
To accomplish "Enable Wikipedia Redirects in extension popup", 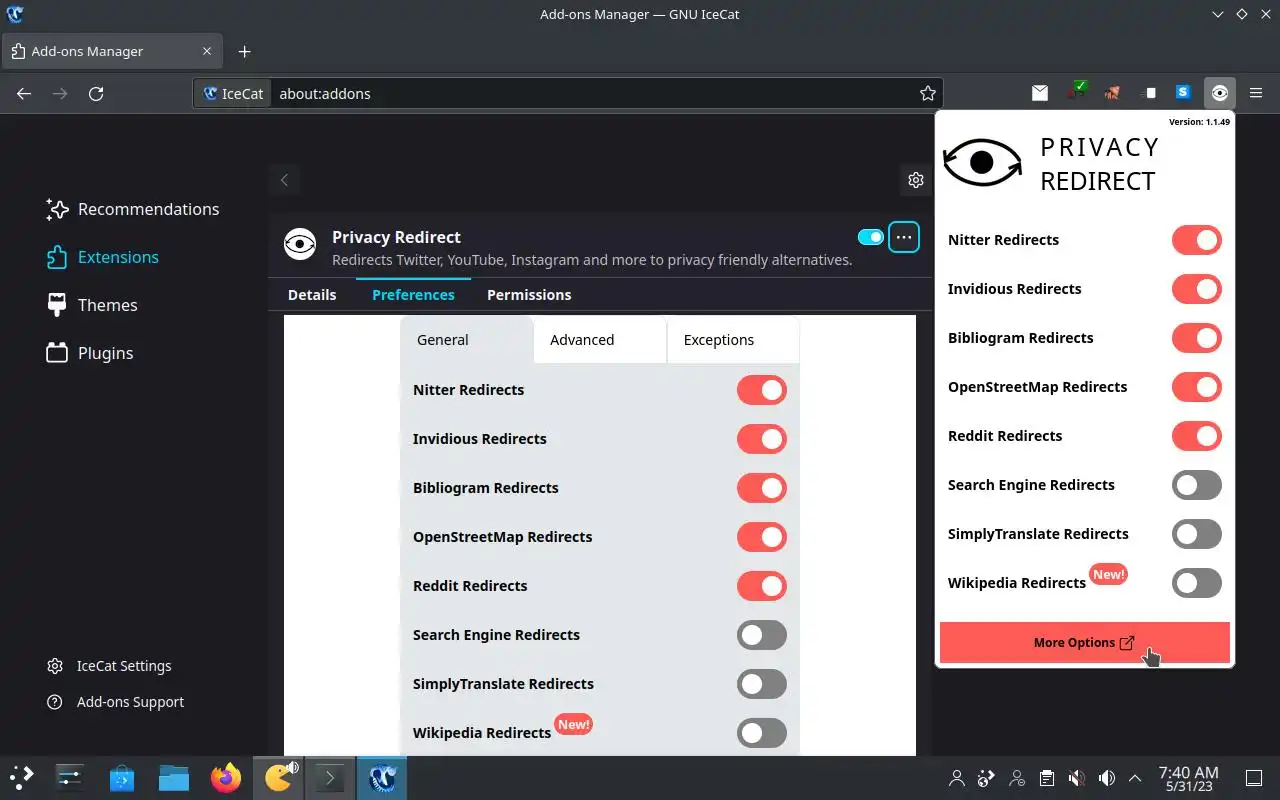I will coord(1197,583).
